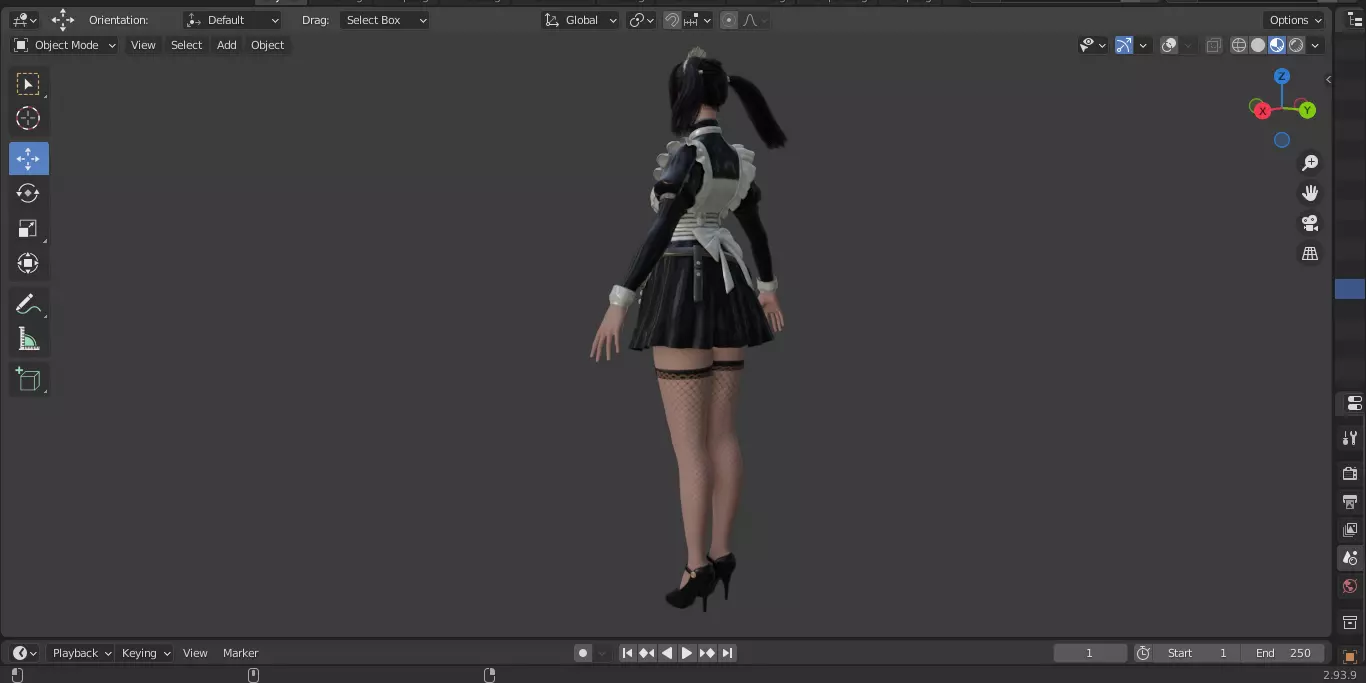Switch to material preview shading
The height and width of the screenshot is (683, 1366).
[x=1277, y=45]
